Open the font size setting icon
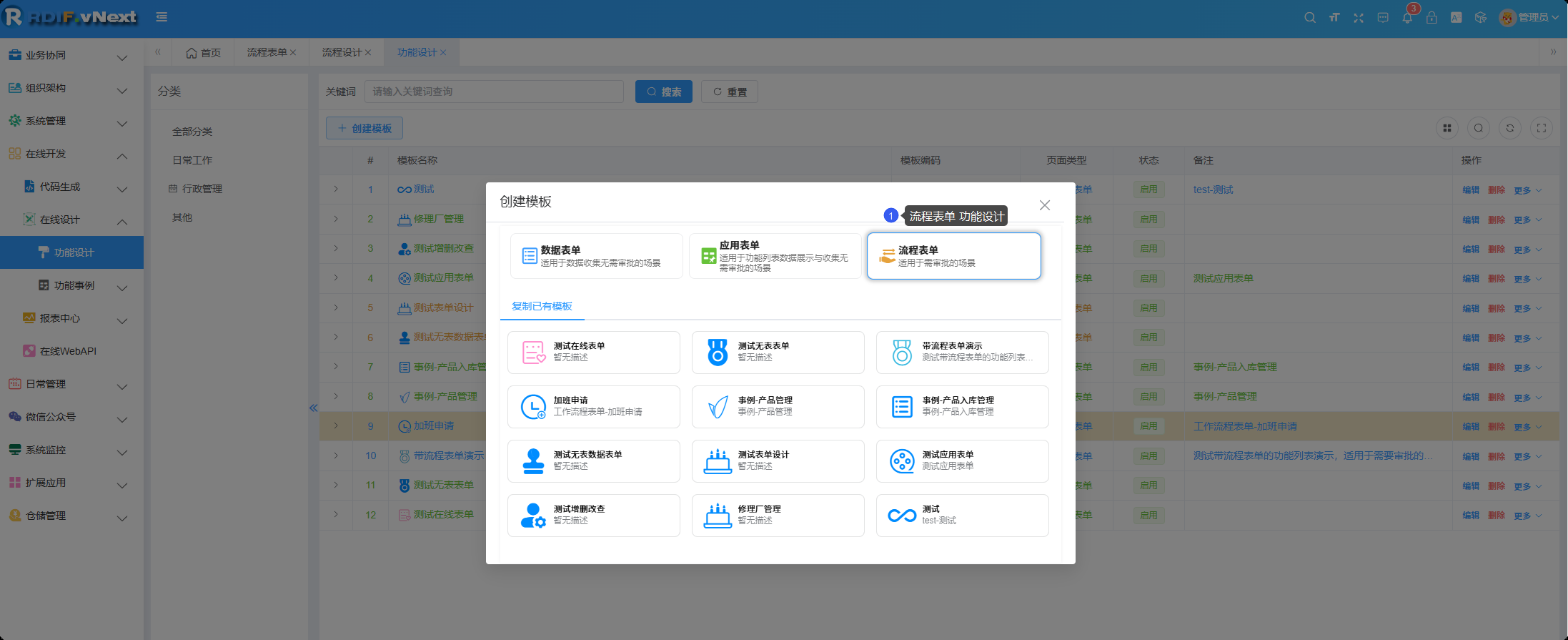Screen dimensions: 1568x640 [1334, 18]
